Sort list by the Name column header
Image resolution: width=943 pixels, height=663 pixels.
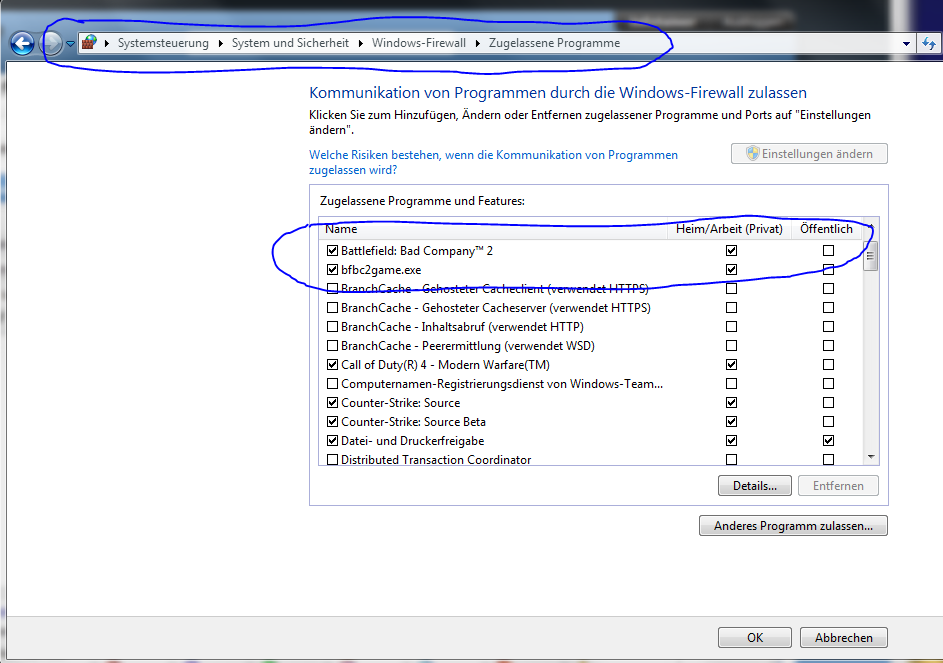tap(493, 229)
